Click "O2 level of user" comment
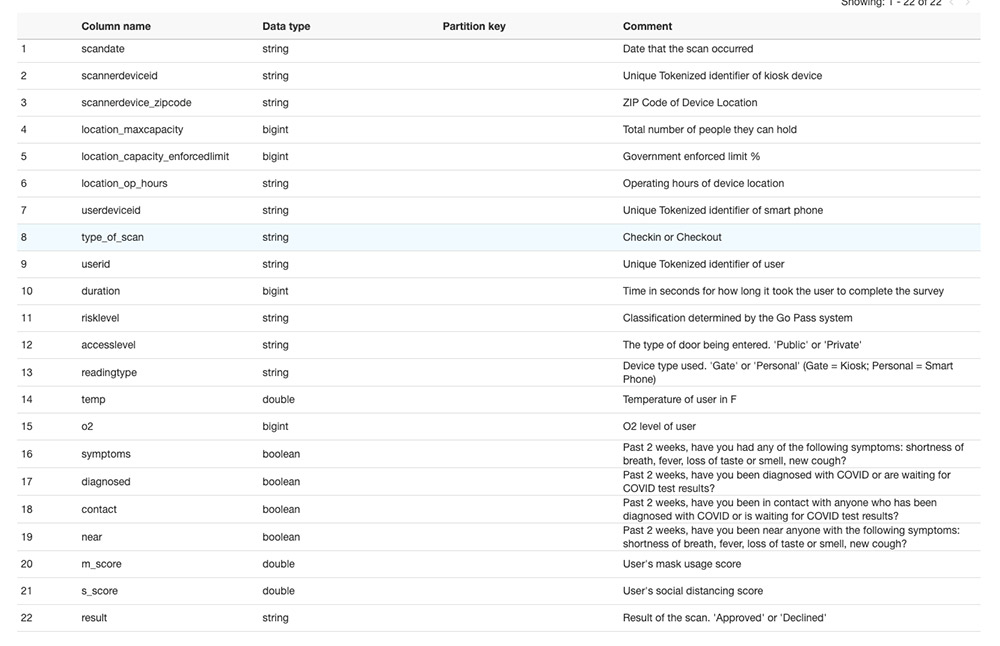The width and height of the screenshot is (1000, 646). point(659,426)
